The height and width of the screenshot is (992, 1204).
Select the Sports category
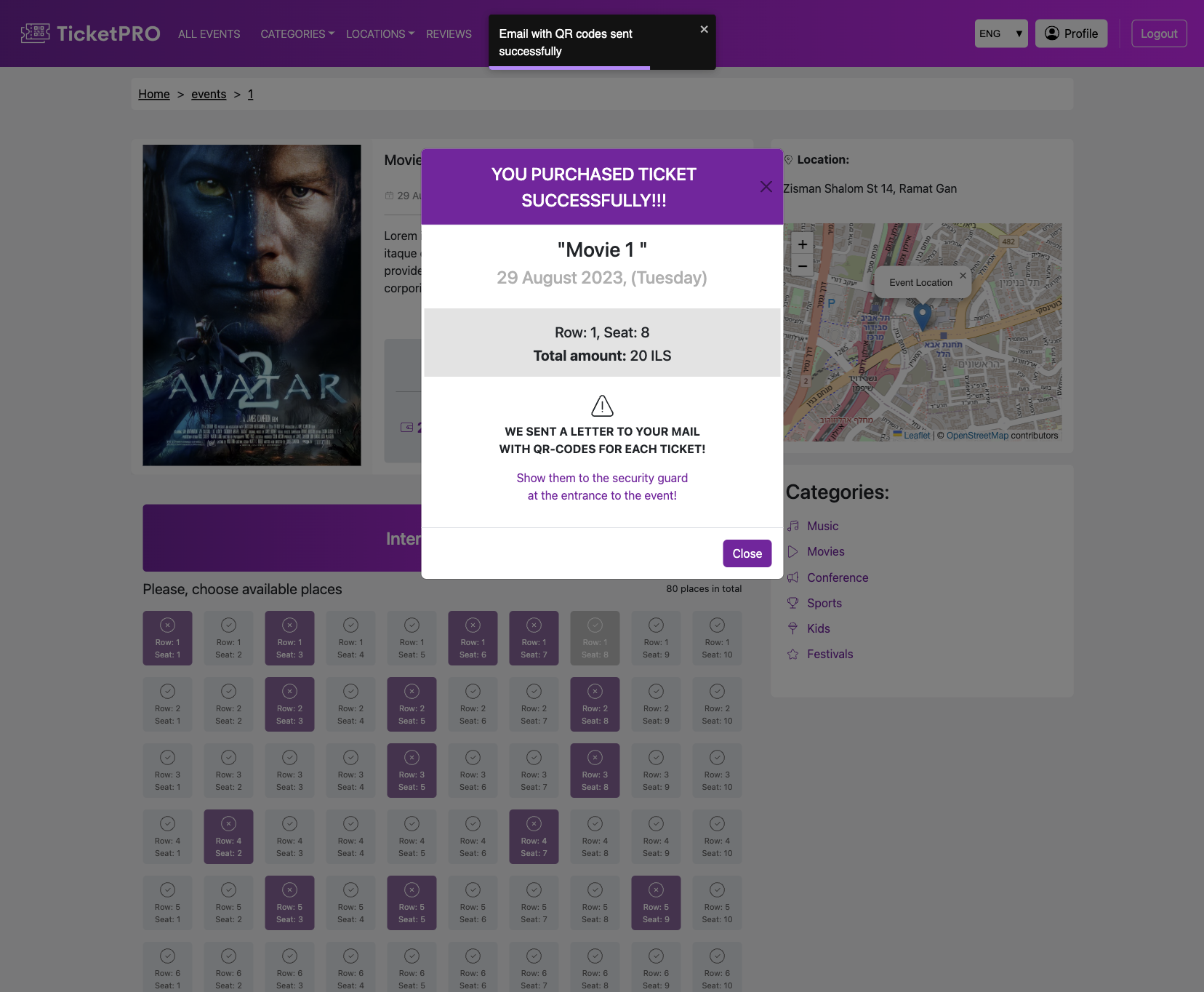tap(824, 603)
